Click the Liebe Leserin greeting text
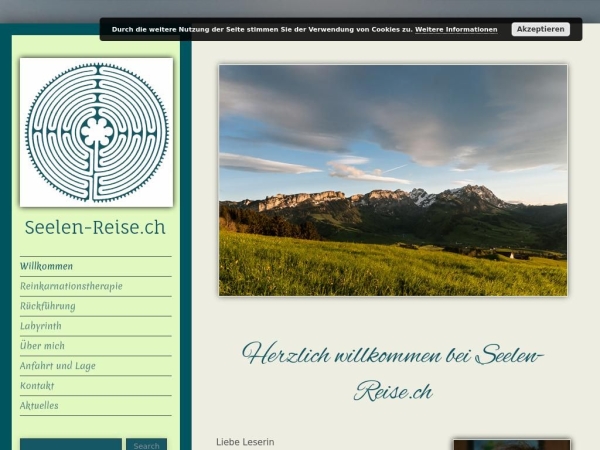 point(245,442)
